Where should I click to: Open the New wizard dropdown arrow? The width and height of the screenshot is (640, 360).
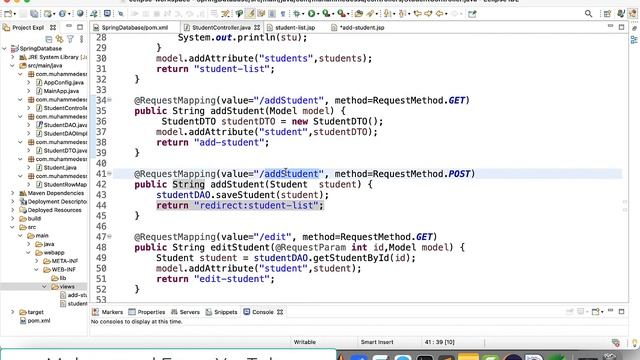pyautogui.click(x=15, y=14)
